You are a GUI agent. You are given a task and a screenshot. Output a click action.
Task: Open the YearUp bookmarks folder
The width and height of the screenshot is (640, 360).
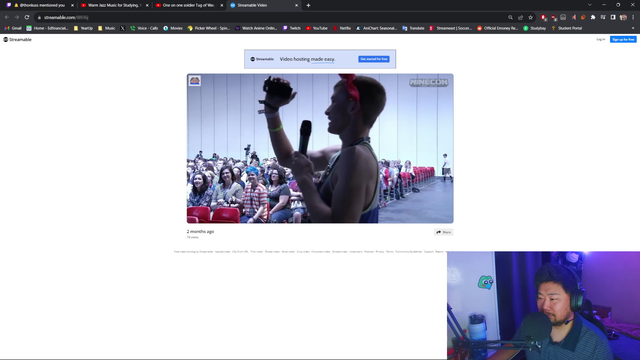(83, 28)
